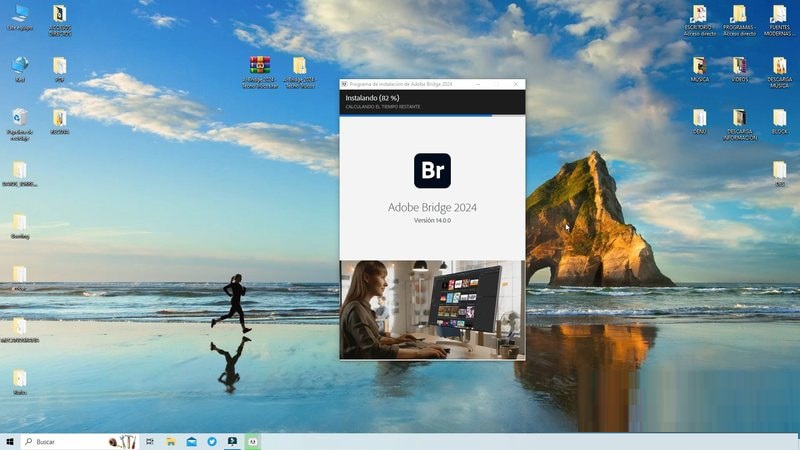Click the Buscar taskbar search box
Viewport: 800px width, 450px height.
[80, 441]
